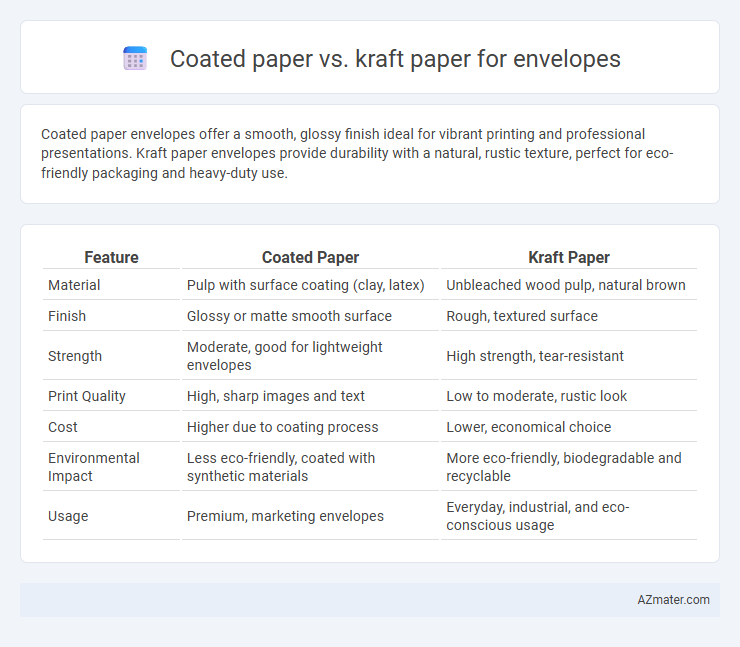
Task: Click the 'Kraft Paper' column header
Action: point(569,257)
